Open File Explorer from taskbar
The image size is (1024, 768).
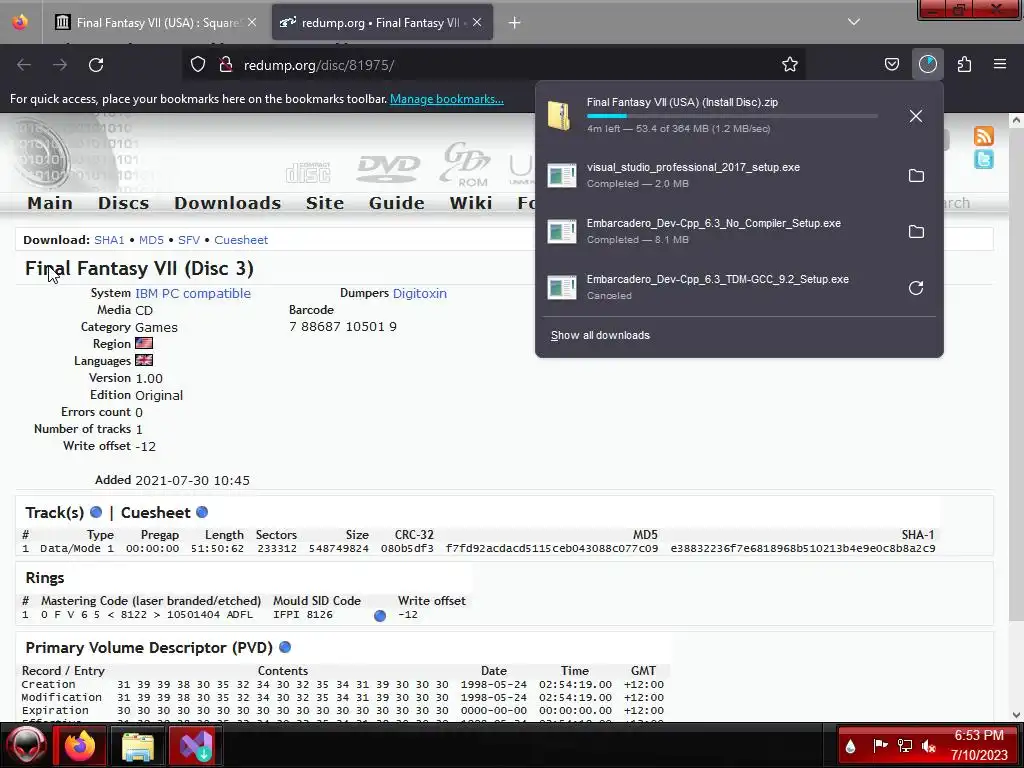click(x=138, y=746)
